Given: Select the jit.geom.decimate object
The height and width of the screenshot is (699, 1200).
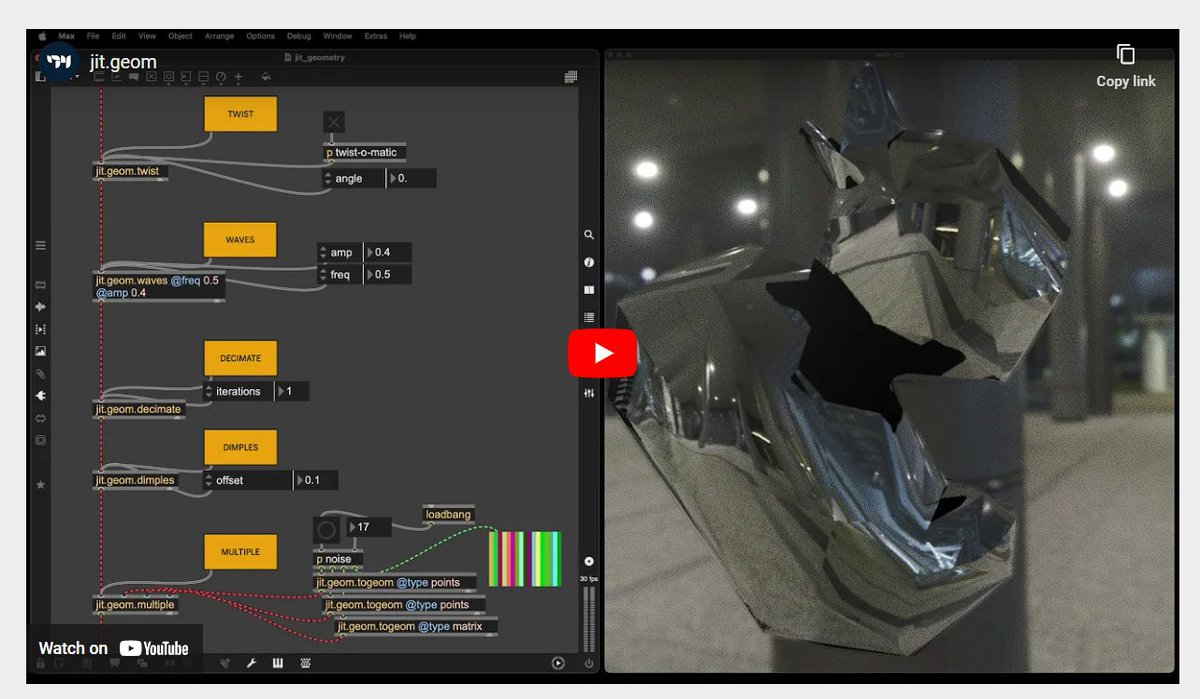Looking at the screenshot, I should (139, 409).
